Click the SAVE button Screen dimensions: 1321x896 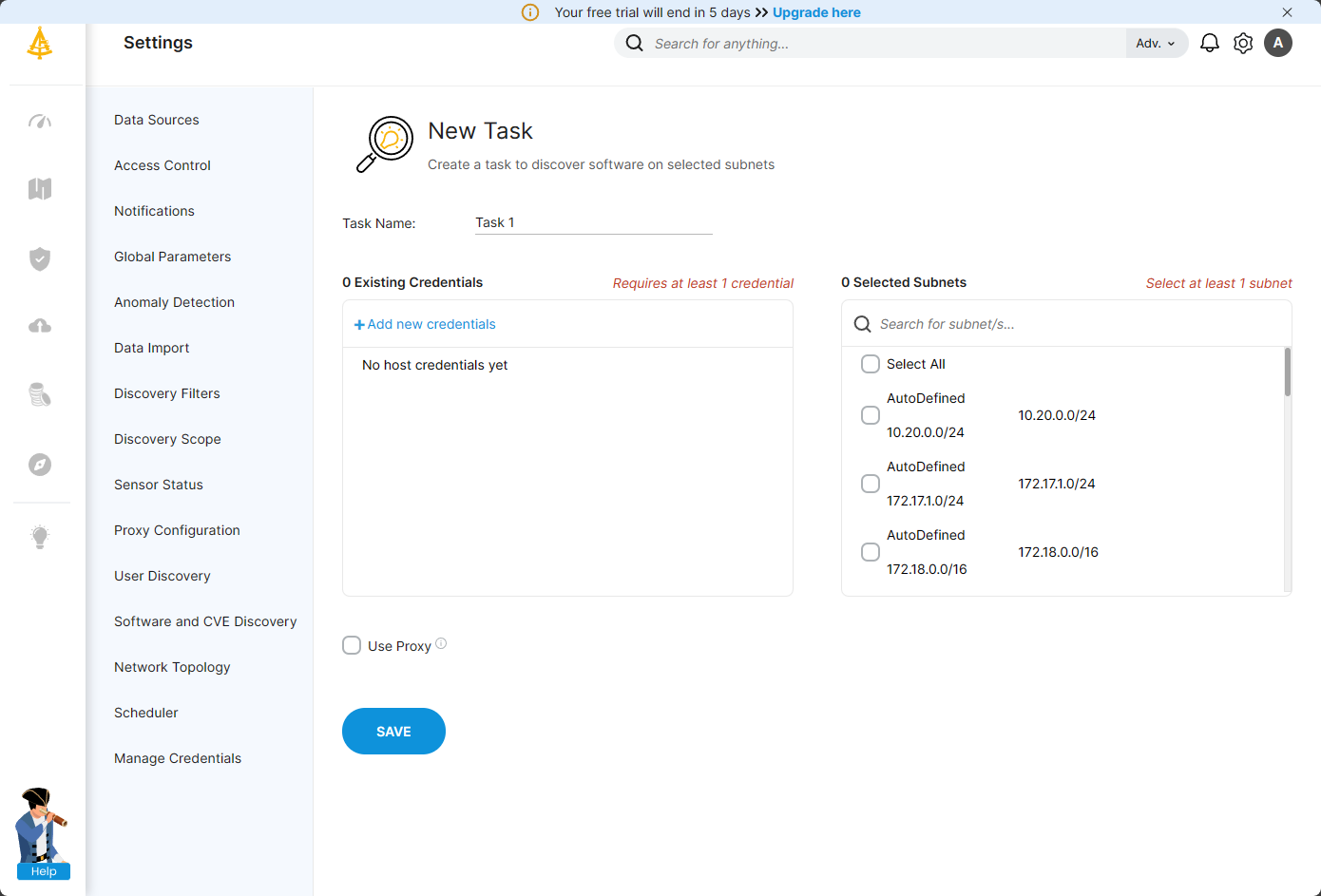point(393,732)
